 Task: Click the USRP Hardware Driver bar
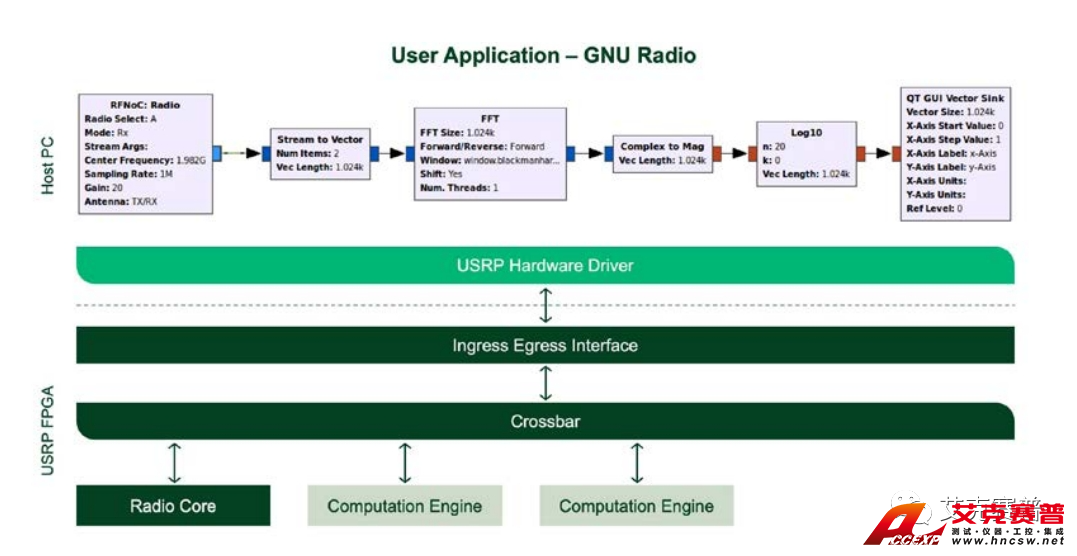pyautogui.click(x=545, y=266)
